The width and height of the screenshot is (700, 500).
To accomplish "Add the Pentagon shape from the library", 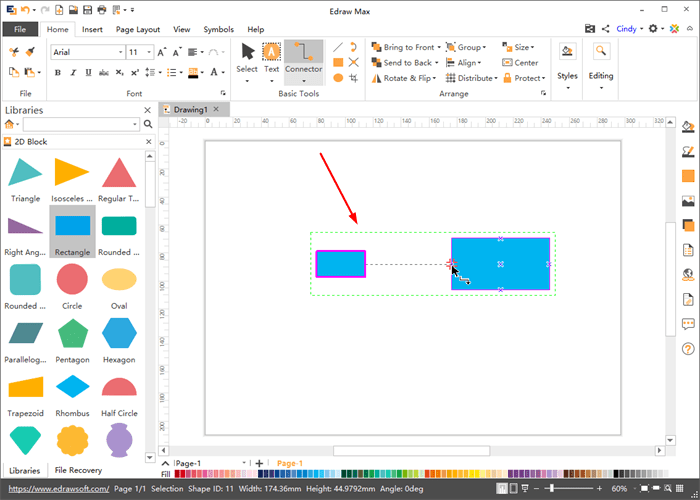I will pyautogui.click(x=72, y=333).
